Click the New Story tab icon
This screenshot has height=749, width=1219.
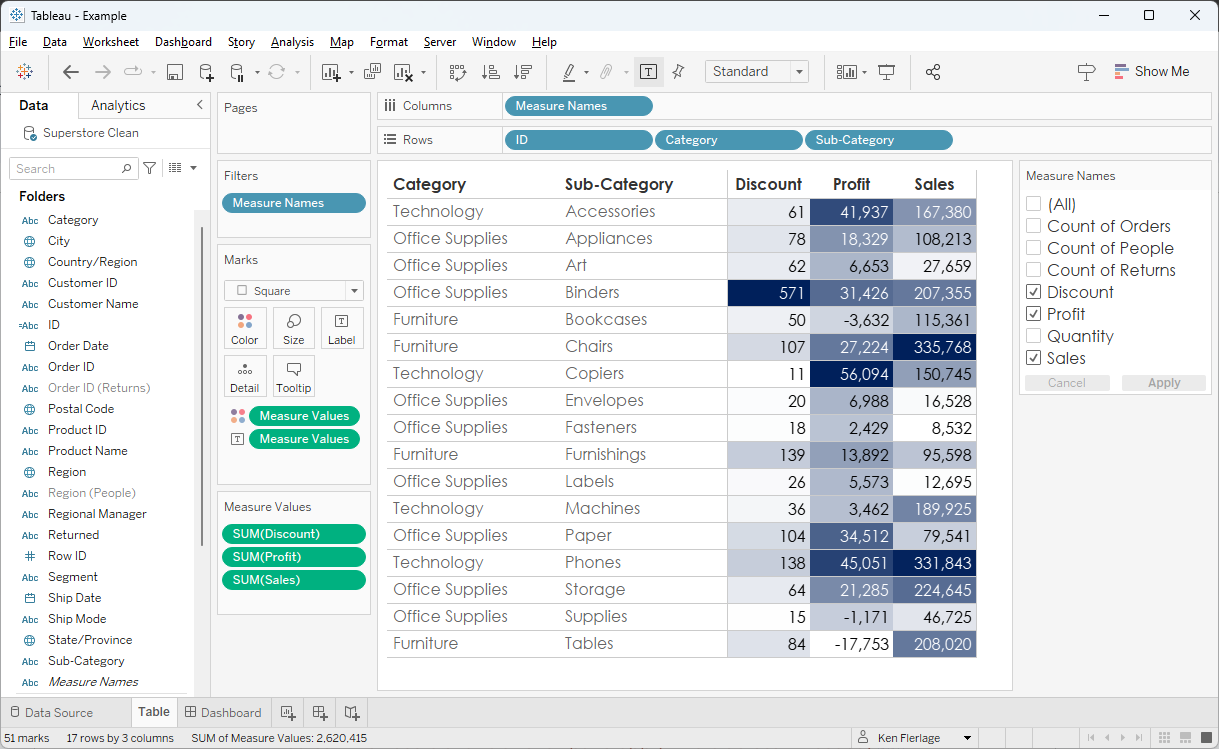coord(352,713)
